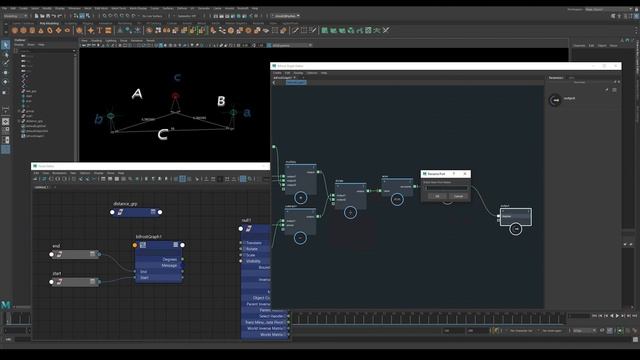The width and height of the screenshot is (640, 360).
Task: Open the Modeling menu set dropdown
Action: [x=15, y=16]
